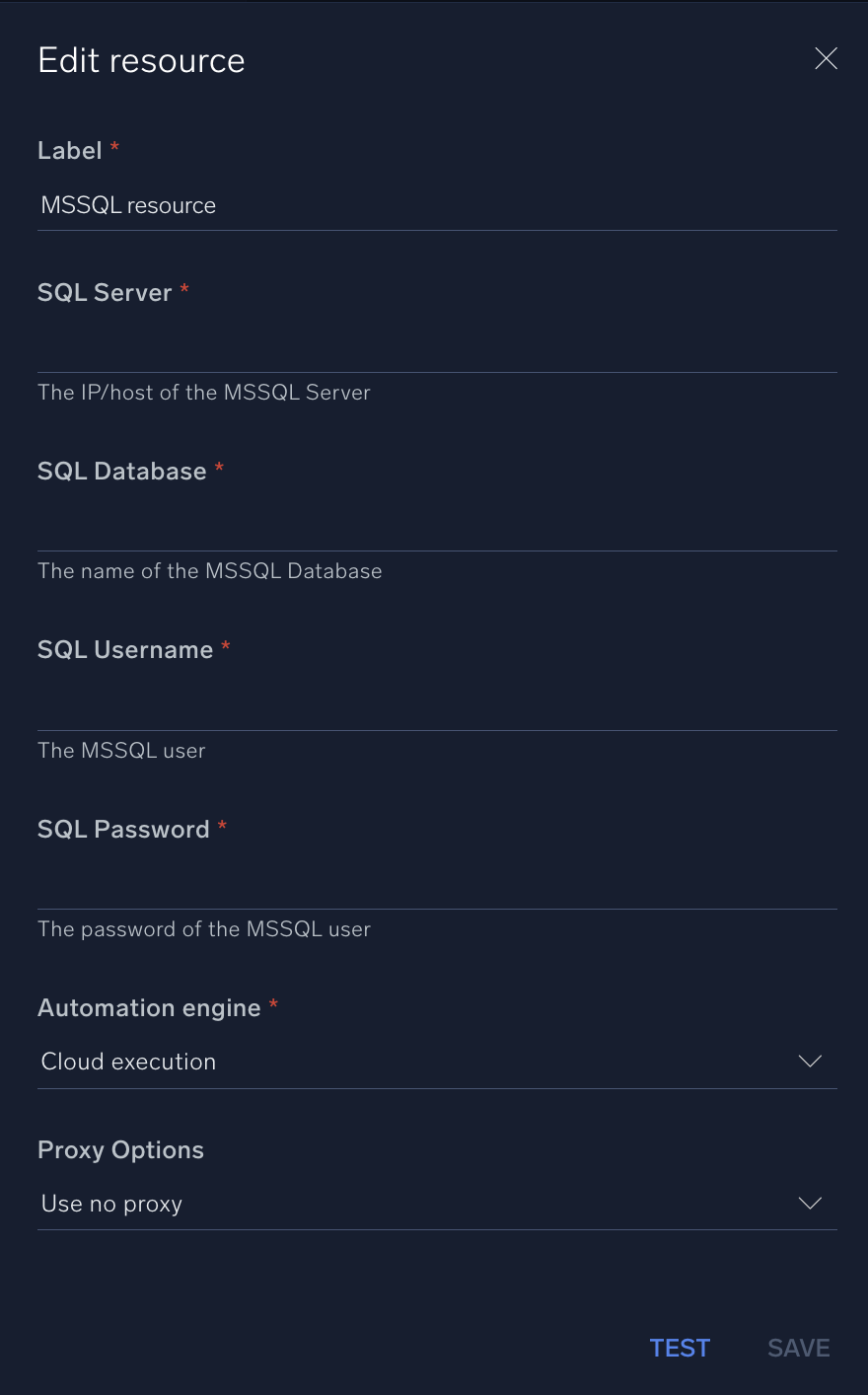Select the Cloud execution value text
The width and height of the screenshot is (868, 1395).
[x=127, y=1062]
